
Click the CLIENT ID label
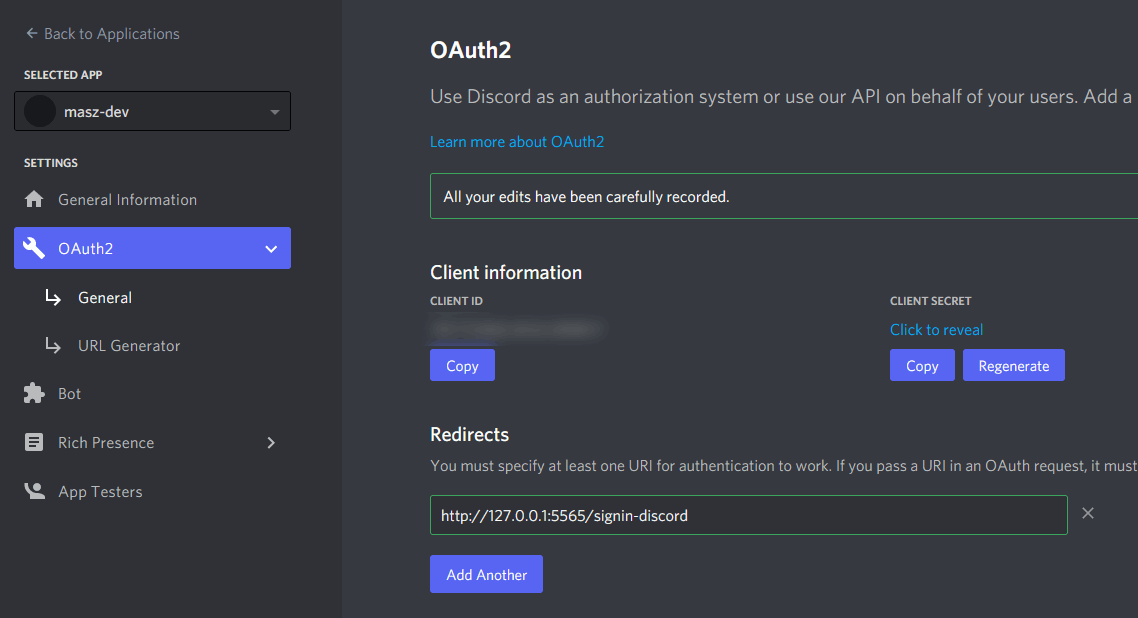tap(457, 301)
